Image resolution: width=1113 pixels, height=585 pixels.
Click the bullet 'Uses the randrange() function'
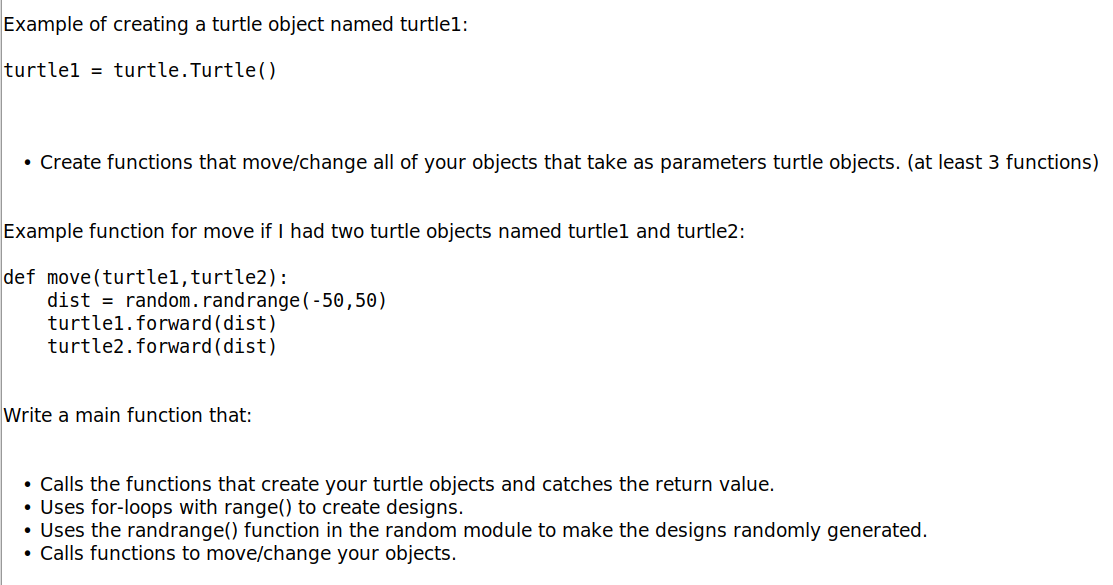483,530
